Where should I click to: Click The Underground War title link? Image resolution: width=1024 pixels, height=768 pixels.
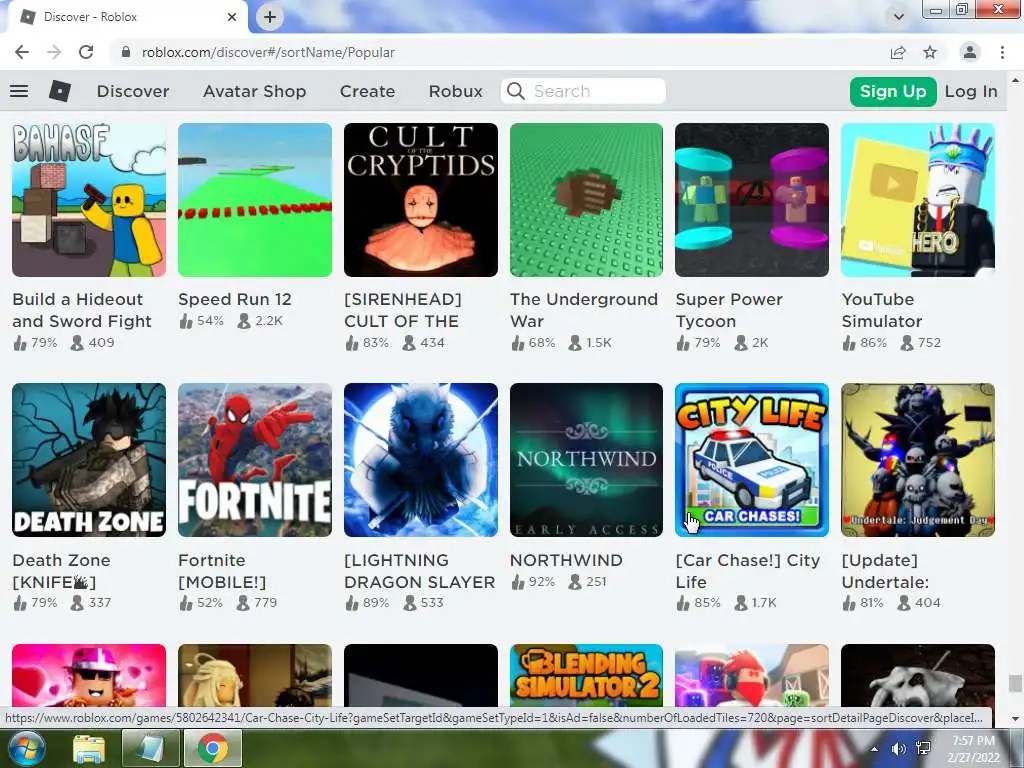584,310
